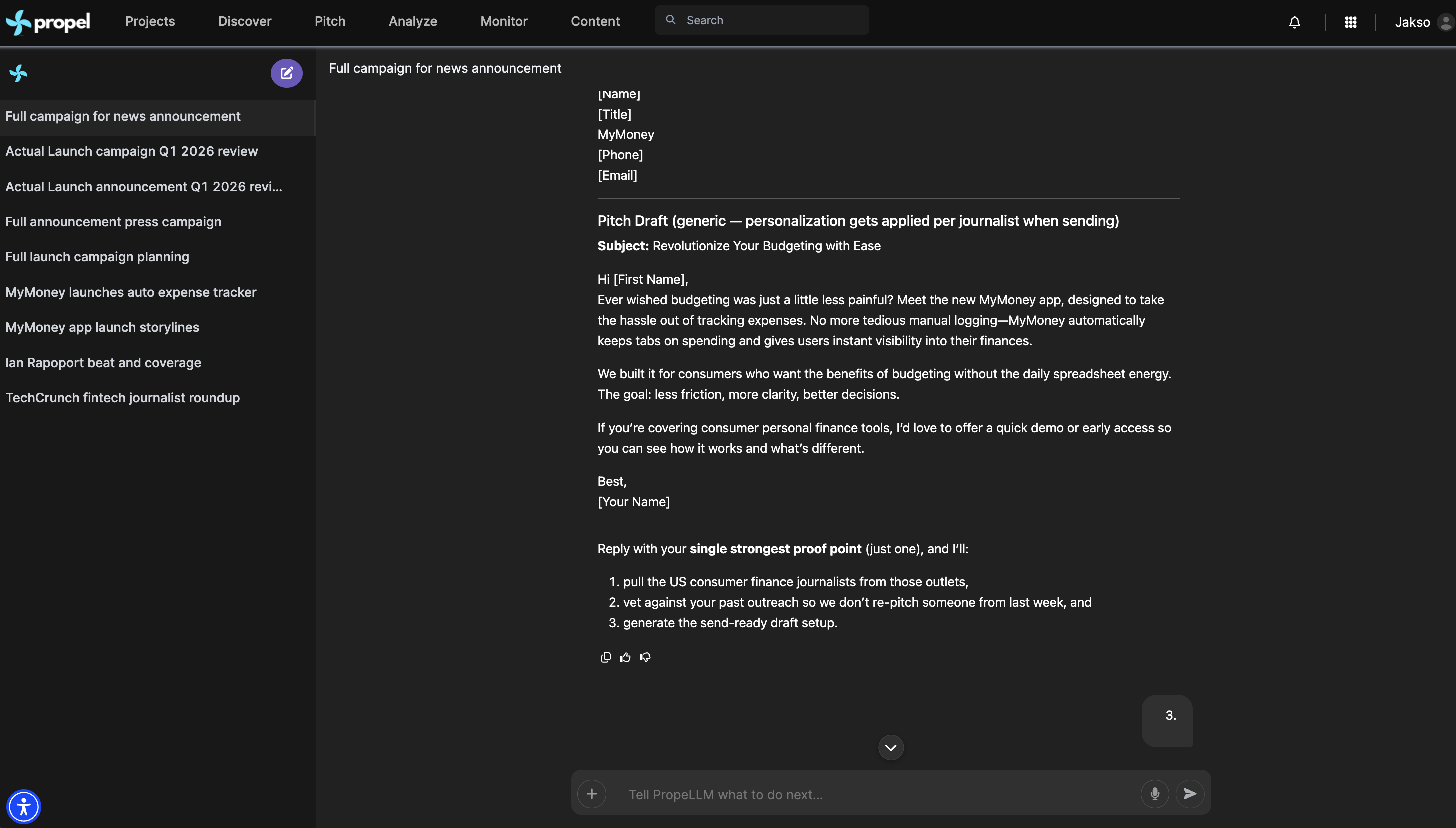Open the notifications bell

pyautogui.click(x=1294, y=22)
